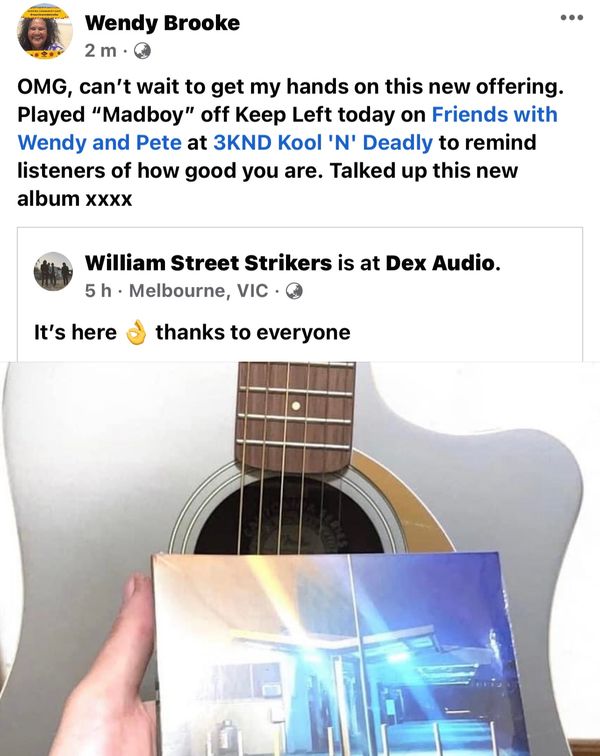Open the Dex Audio location link
600x756 pixels.
[x=440, y=263]
